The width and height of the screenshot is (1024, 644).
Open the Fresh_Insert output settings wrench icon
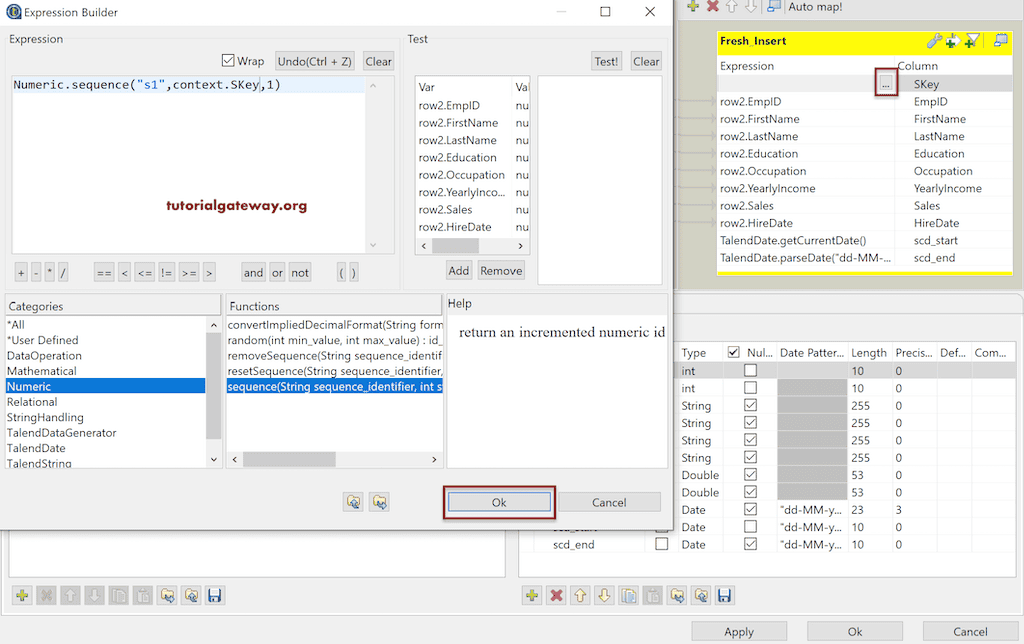tap(936, 41)
